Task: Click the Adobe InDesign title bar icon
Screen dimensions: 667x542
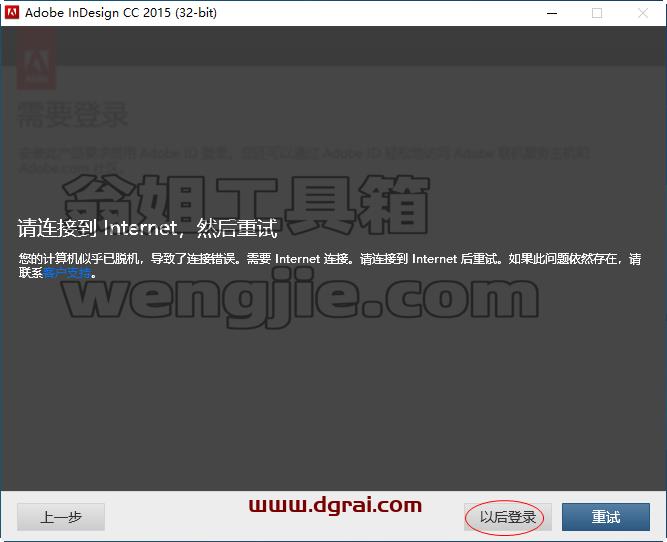Action: pos(11,12)
